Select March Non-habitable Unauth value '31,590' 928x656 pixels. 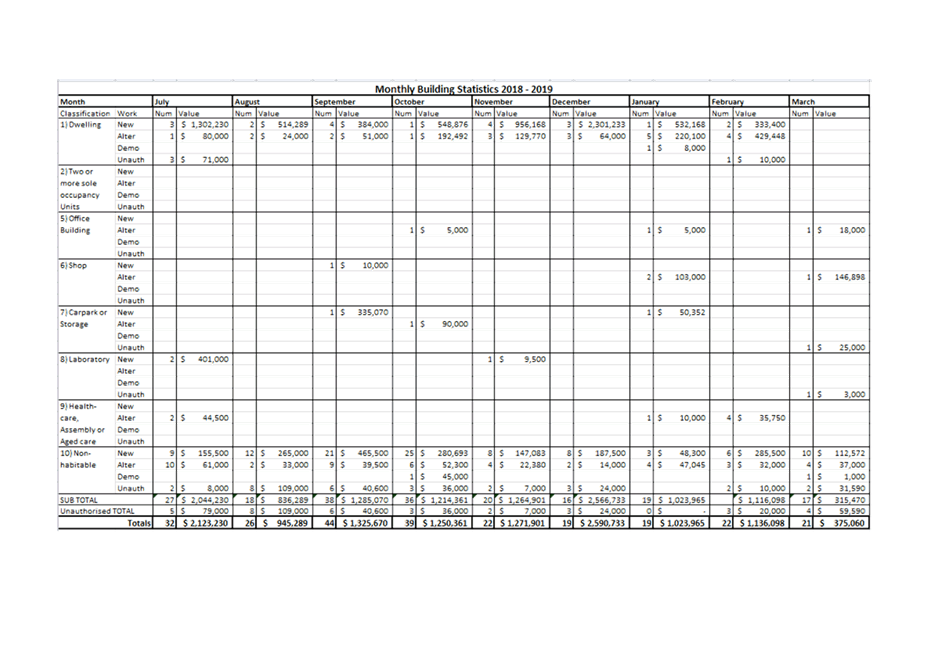[x=852, y=488]
